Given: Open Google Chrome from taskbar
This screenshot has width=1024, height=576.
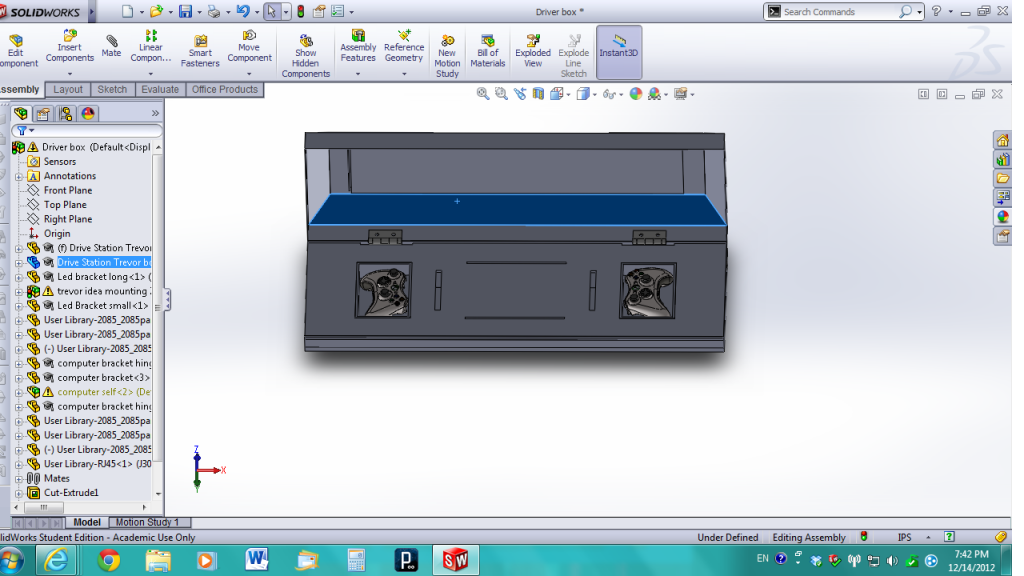Looking at the screenshot, I should (109, 560).
